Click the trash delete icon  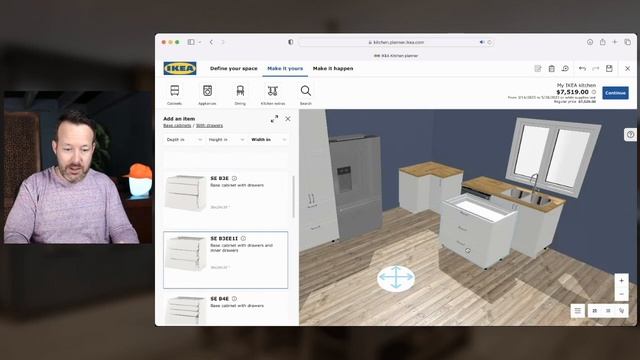[551, 69]
